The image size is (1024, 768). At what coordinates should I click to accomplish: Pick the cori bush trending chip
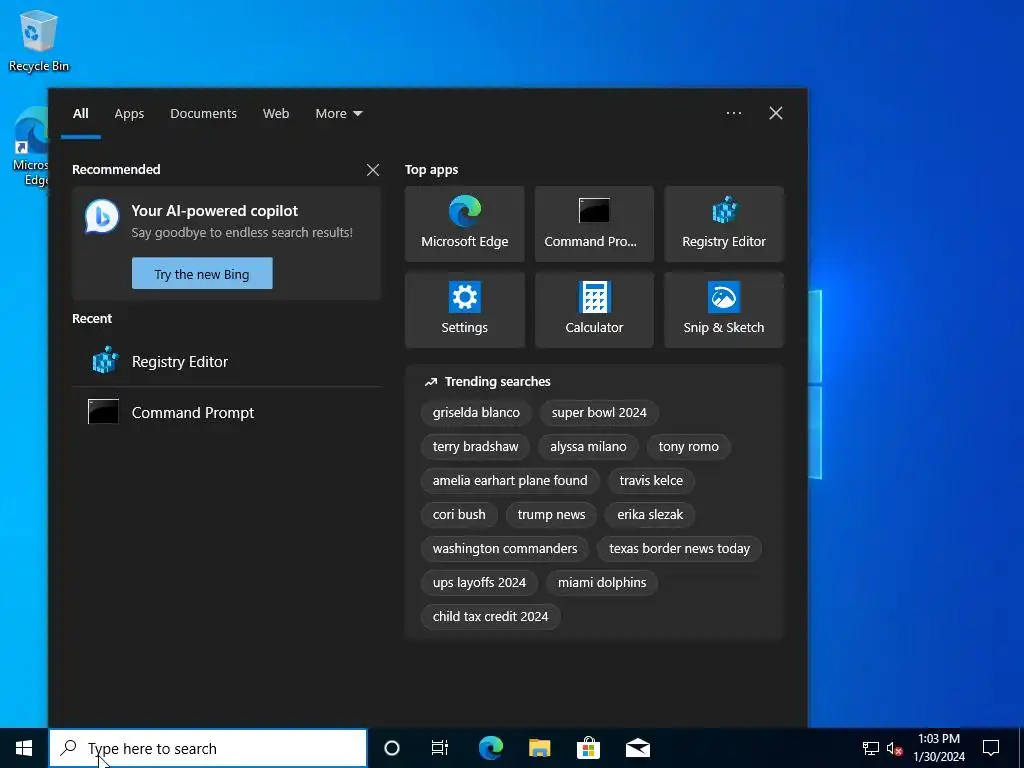pos(459,515)
